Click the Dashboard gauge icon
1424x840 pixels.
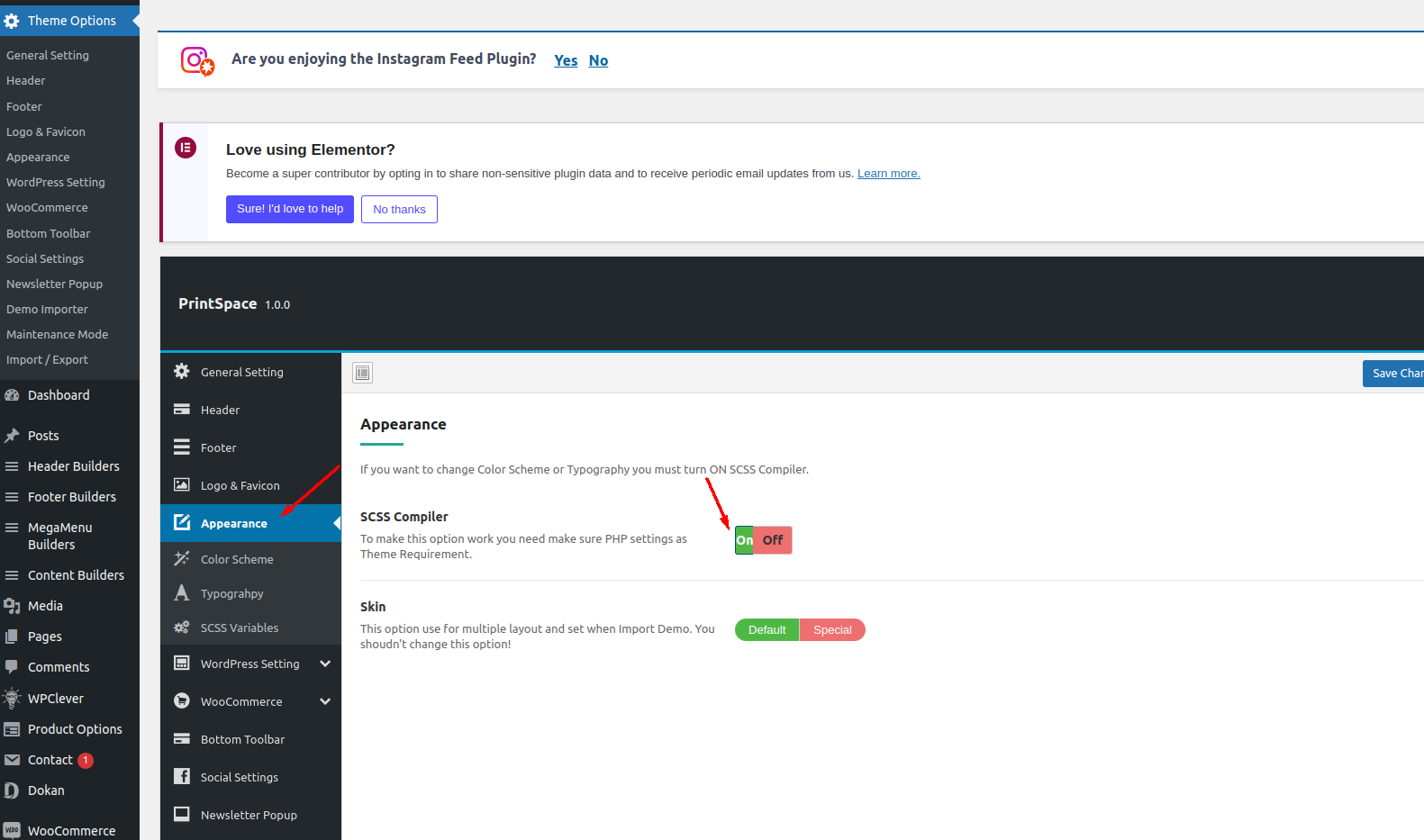(12, 395)
